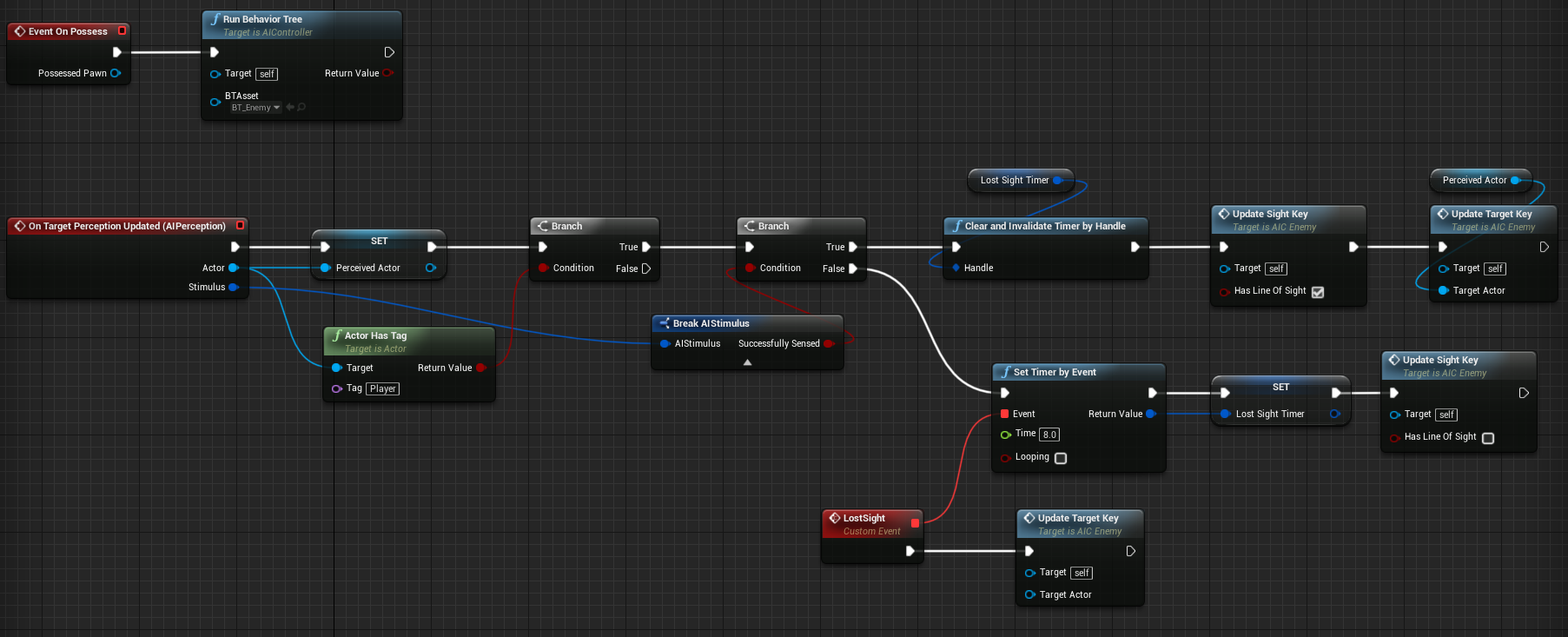This screenshot has height=637, width=1568.
Task: Click the Lost Sight Timer variable node
Action: 1021,180
